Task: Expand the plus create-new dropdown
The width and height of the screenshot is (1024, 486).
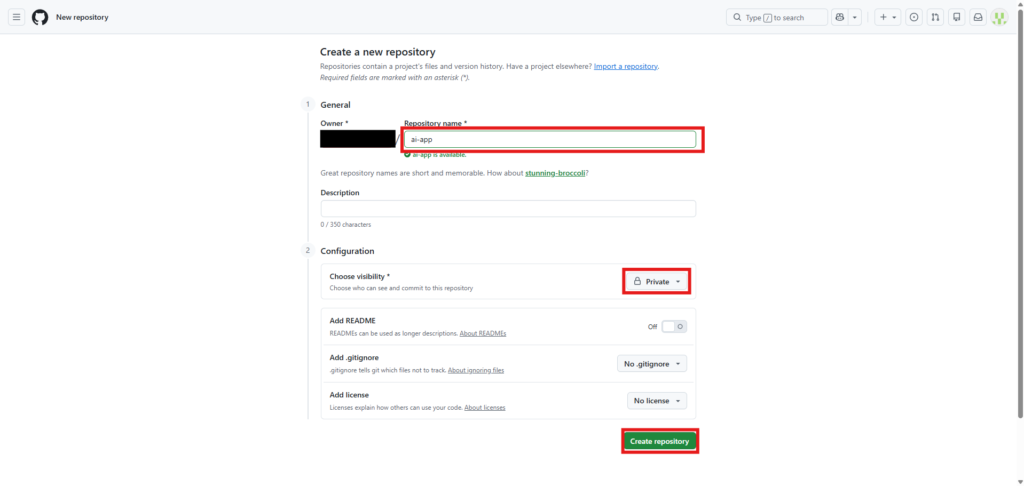Action: tap(888, 18)
